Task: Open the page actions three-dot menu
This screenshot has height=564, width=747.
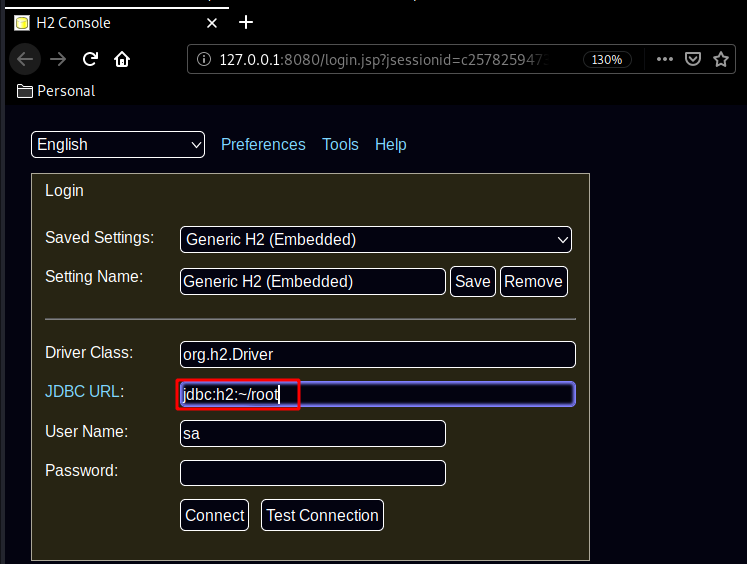Action: (x=665, y=59)
